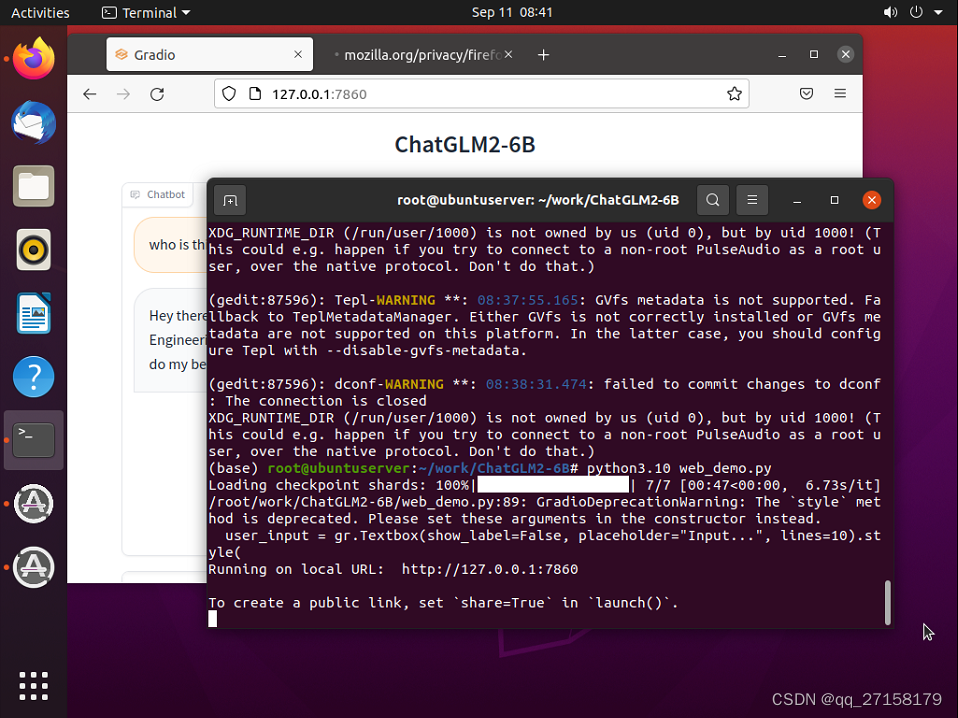Open Rhythmbox music player in dock
This screenshot has width=958, height=718.
34,250
